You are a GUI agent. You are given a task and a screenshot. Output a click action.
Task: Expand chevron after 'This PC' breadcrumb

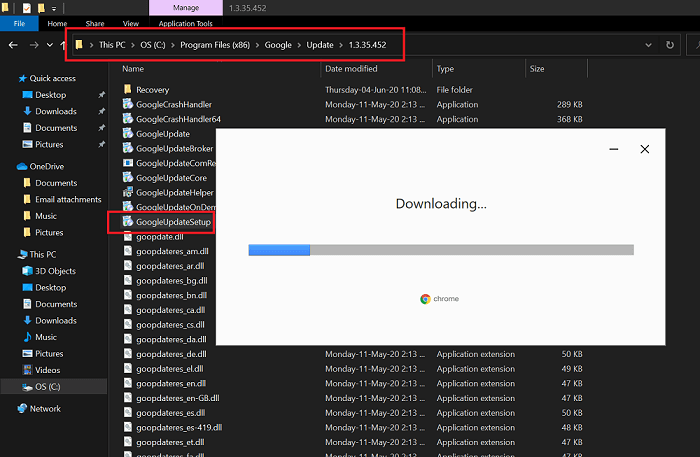click(x=133, y=45)
